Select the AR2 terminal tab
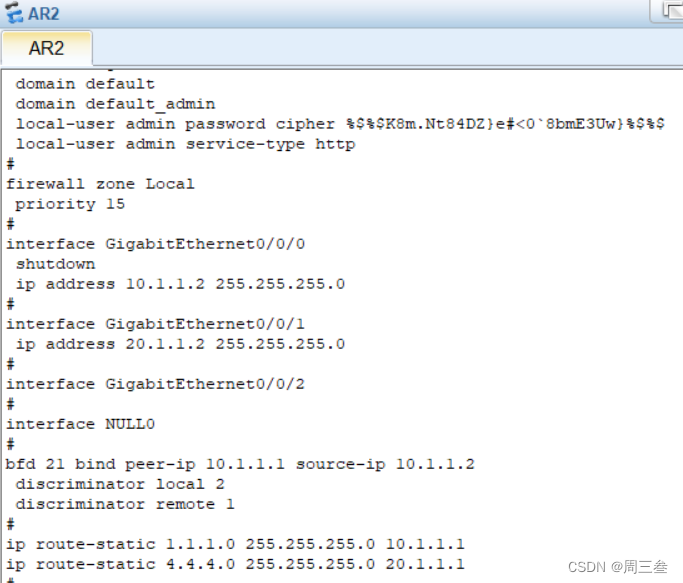This screenshot has width=683, height=583. 47,48
